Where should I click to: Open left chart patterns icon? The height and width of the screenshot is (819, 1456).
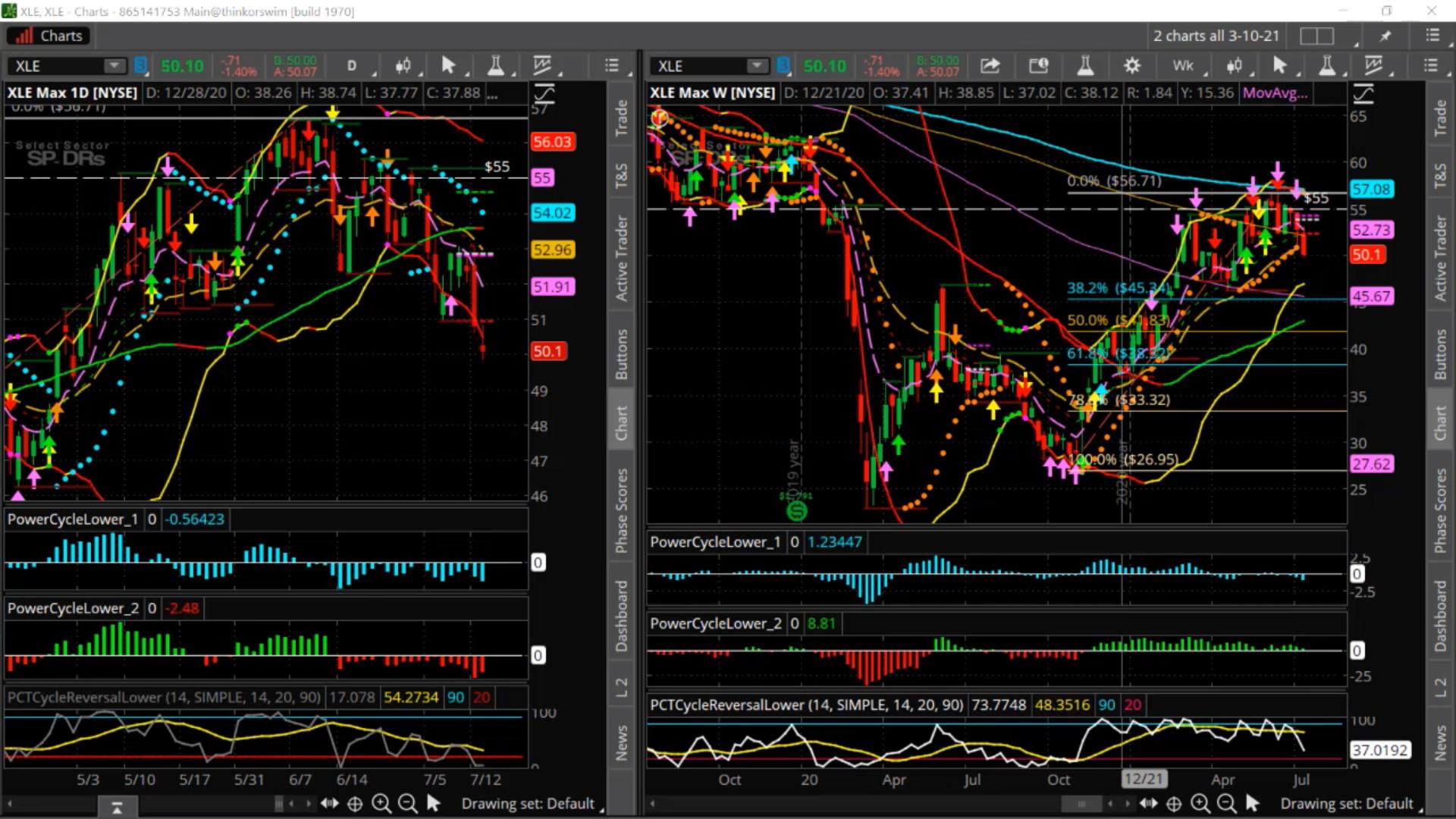coord(543,66)
